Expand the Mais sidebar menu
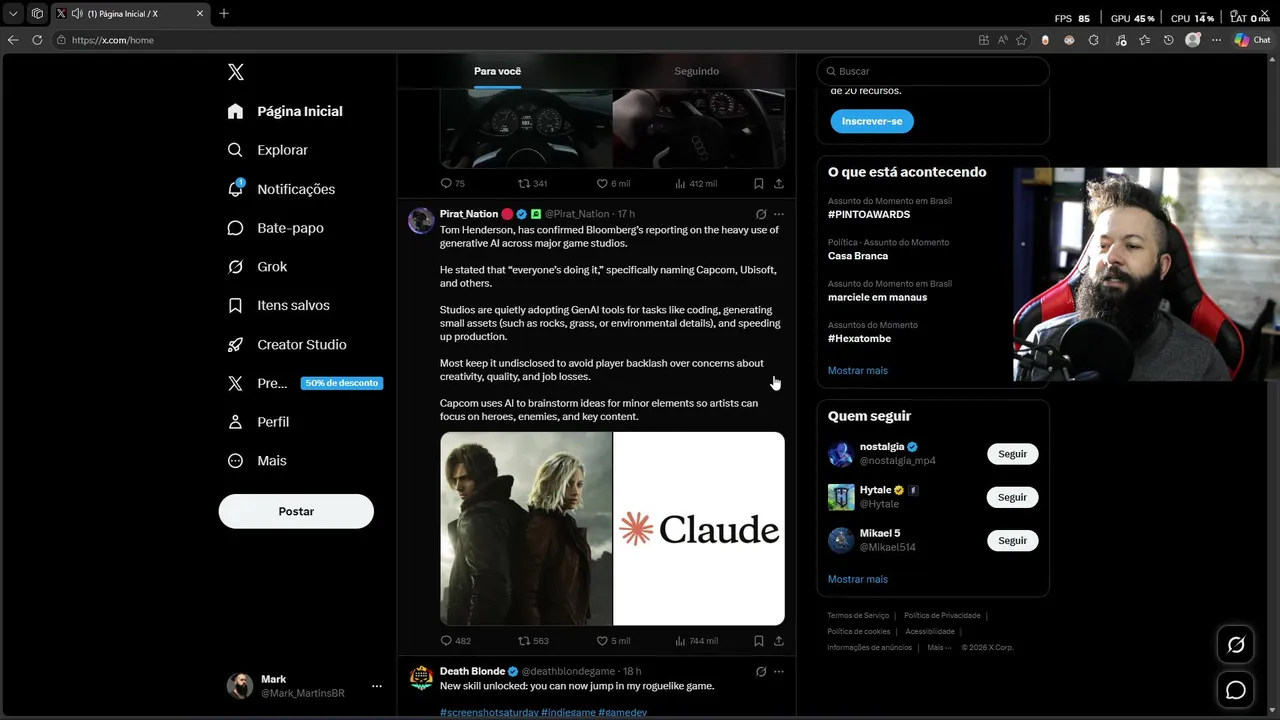The height and width of the screenshot is (720, 1280). (257, 461)
